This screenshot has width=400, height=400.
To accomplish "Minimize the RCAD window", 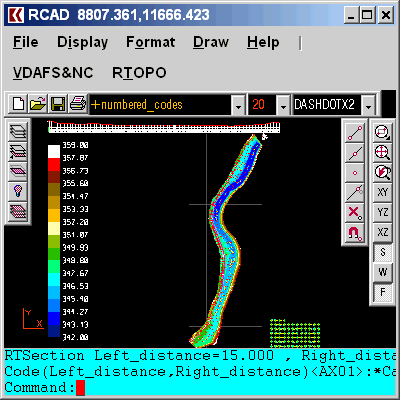I will [351, 15].
